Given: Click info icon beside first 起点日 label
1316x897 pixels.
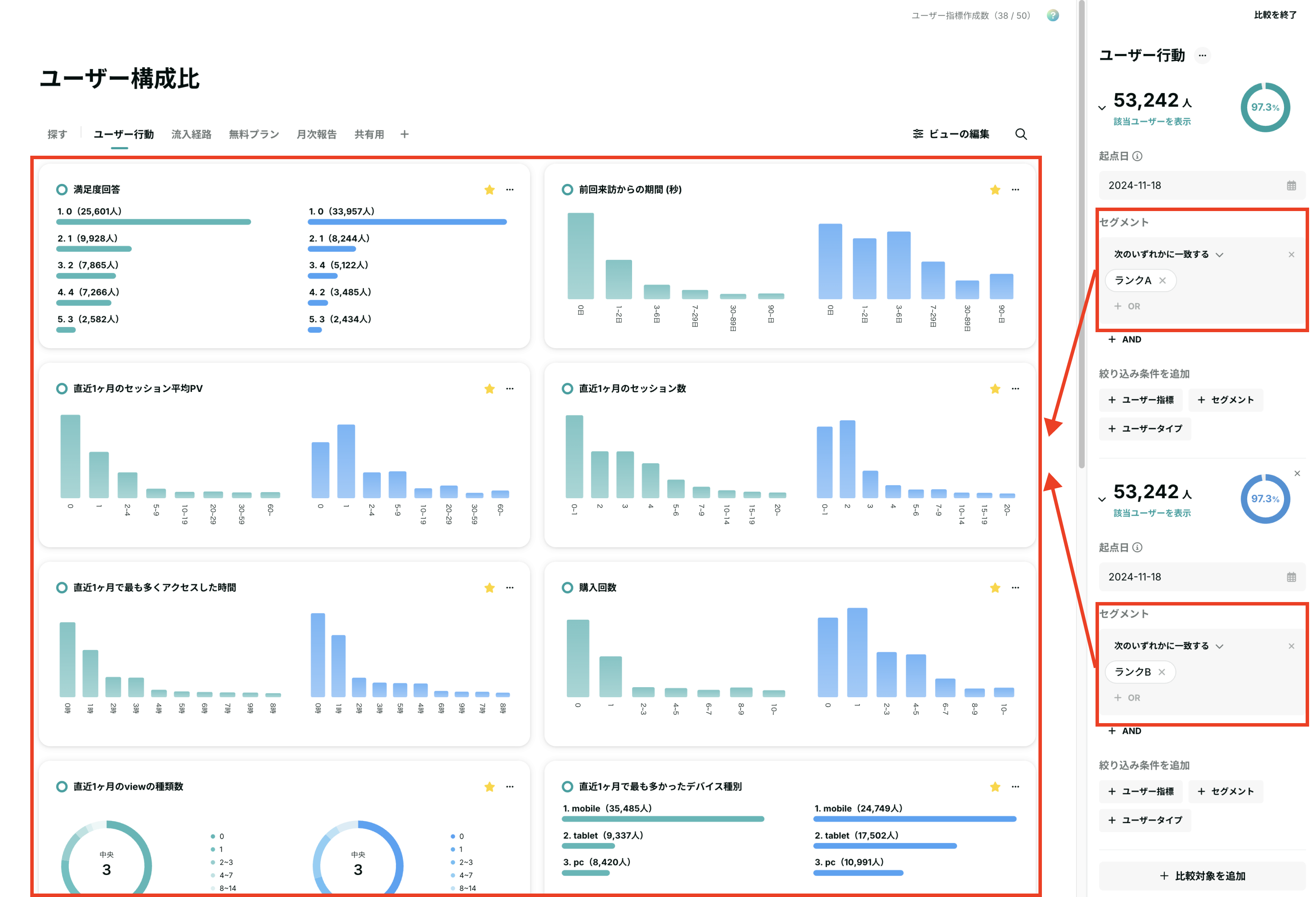Looking at the screenshot, I should coord(1137,157).
